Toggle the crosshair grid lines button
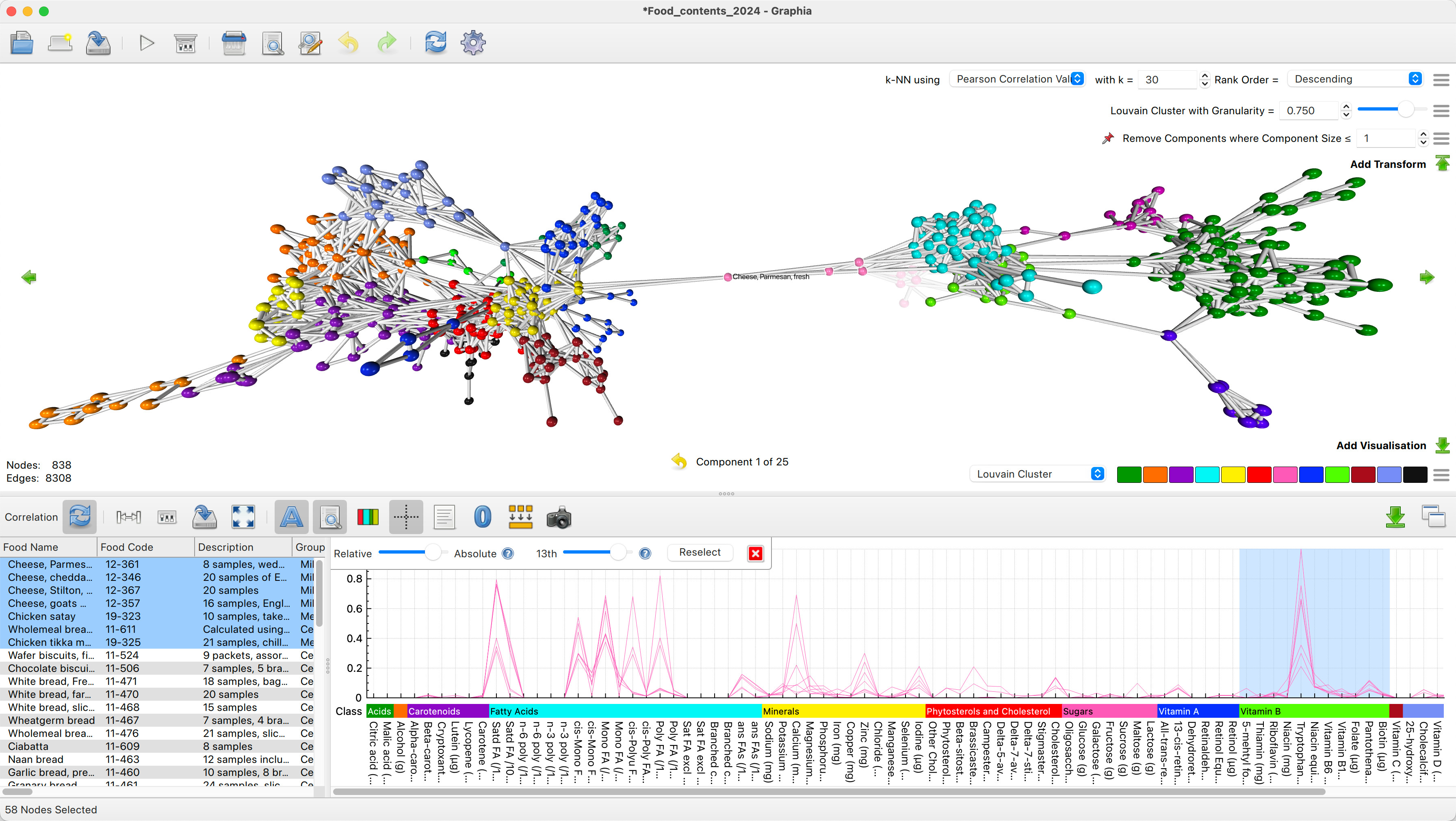This screenshot has height=821, width=1456. tap(406, 517)
